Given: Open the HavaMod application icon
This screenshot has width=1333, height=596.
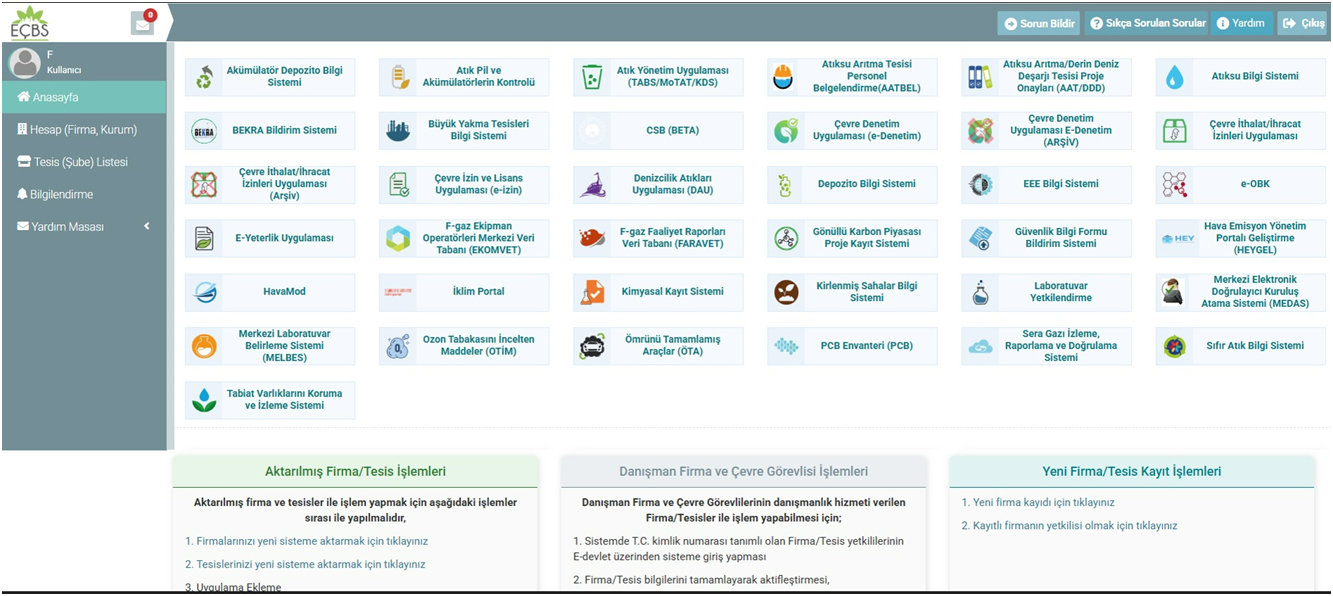Looking at the screenshot, I should [204, 293].
